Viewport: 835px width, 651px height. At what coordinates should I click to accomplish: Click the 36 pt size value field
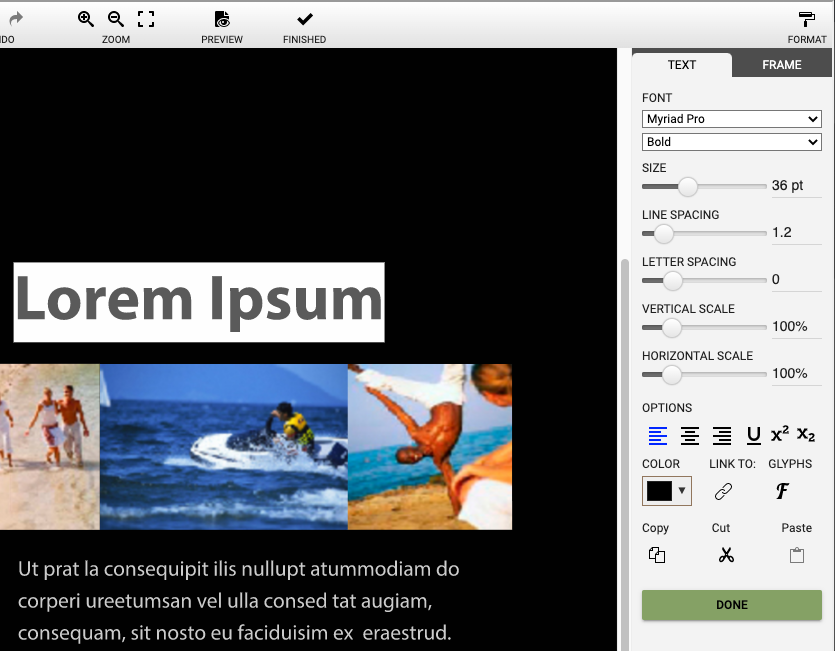point(797,186)
